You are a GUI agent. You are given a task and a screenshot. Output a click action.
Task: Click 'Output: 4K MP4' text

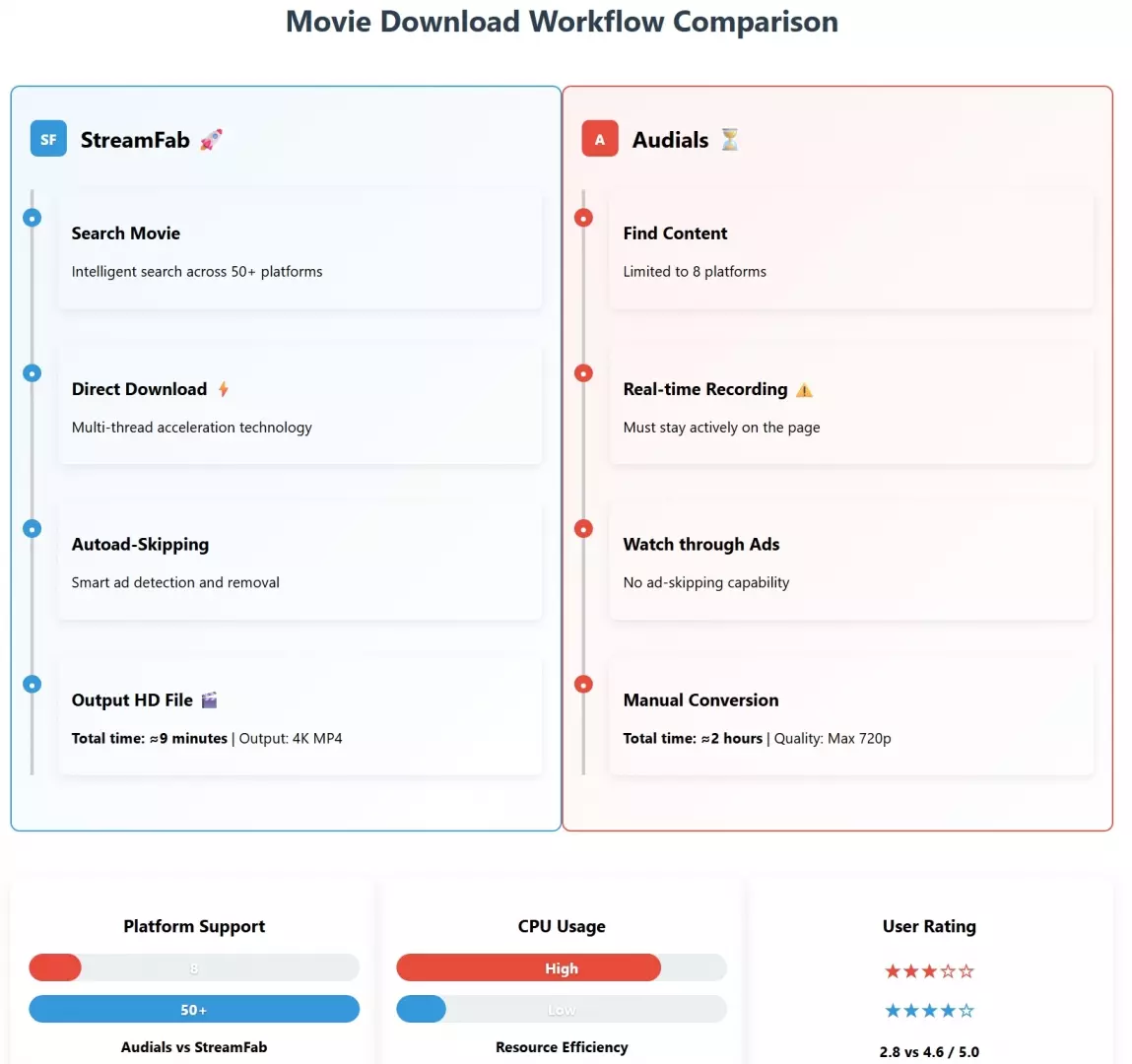pyautogui.click(x=291, y=739)
